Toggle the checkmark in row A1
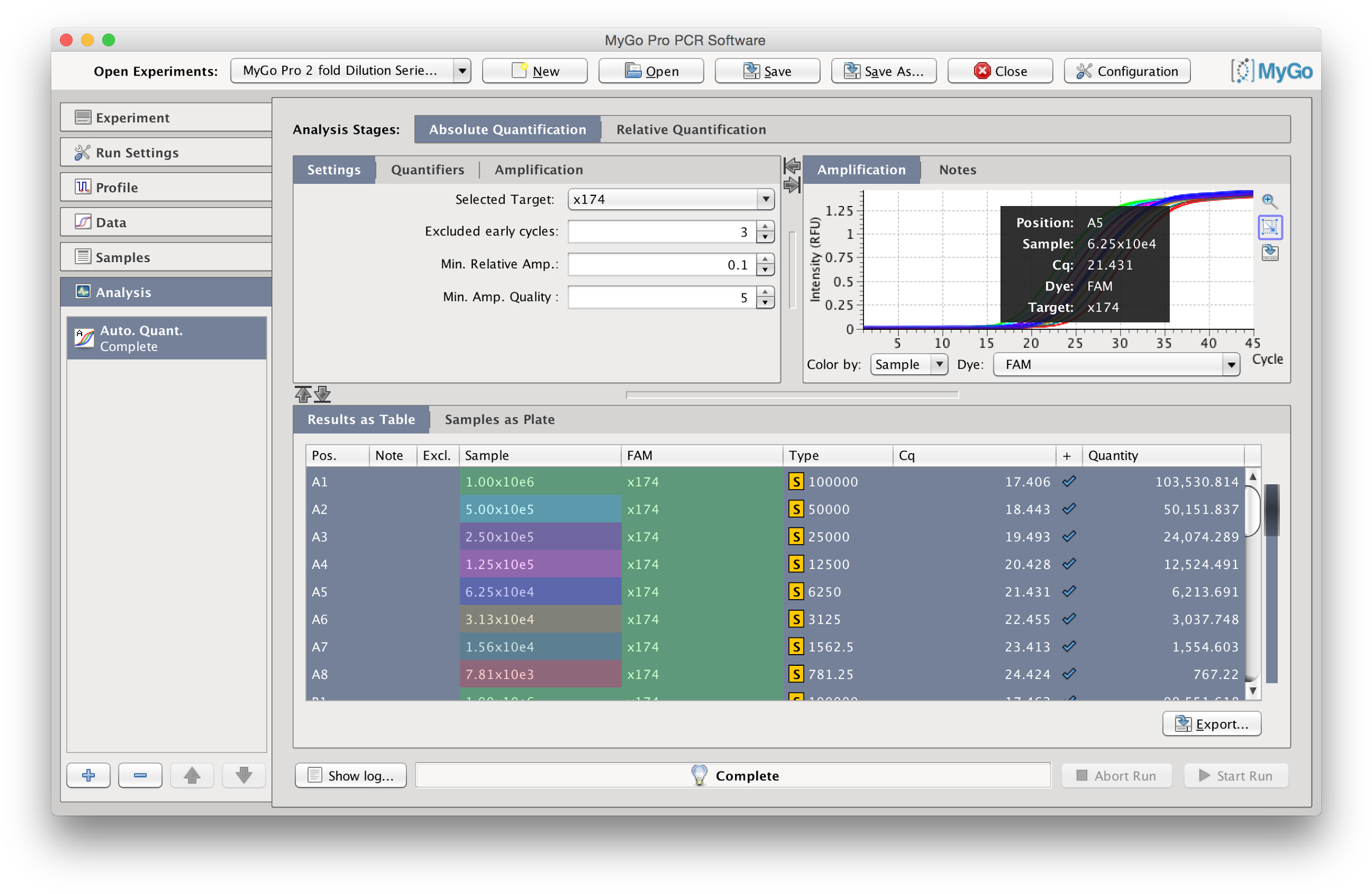1372x894 pixels. pyautogui.click(x=1069, y=481)
